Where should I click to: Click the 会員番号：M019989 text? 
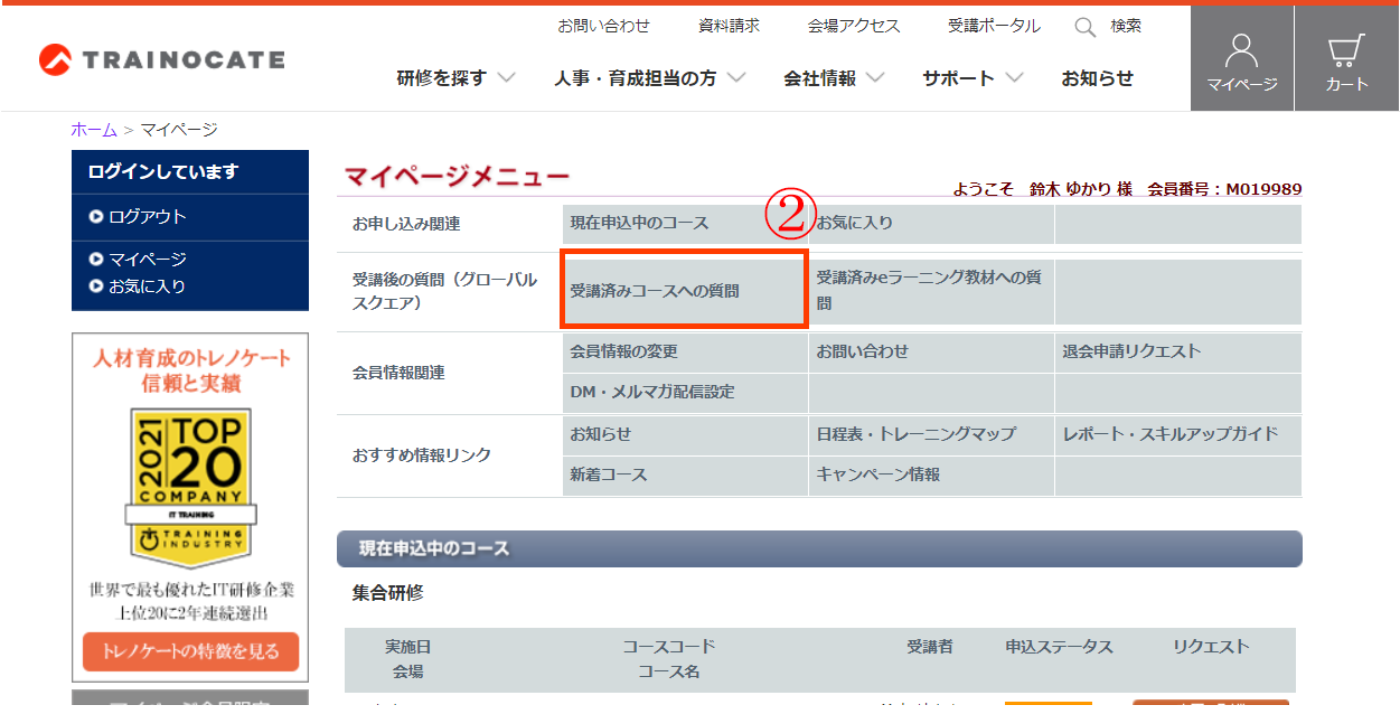click(1224, 190)
